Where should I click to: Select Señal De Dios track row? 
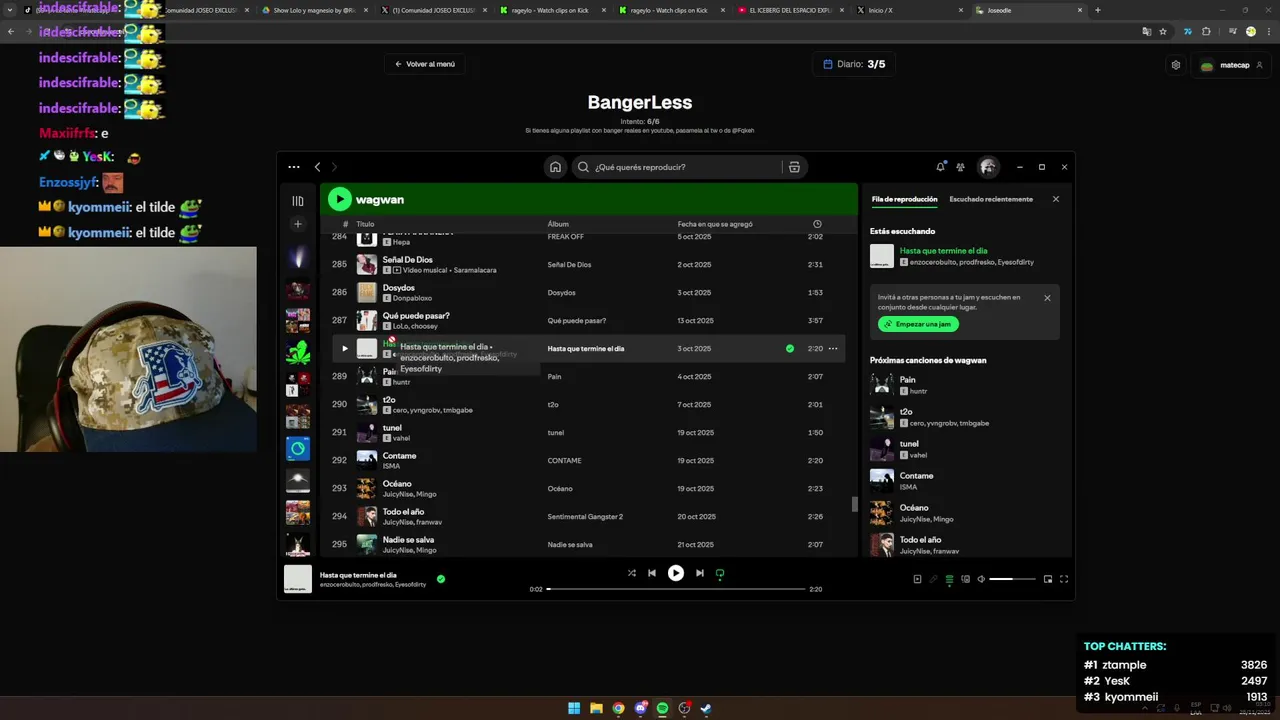point(588,265)
